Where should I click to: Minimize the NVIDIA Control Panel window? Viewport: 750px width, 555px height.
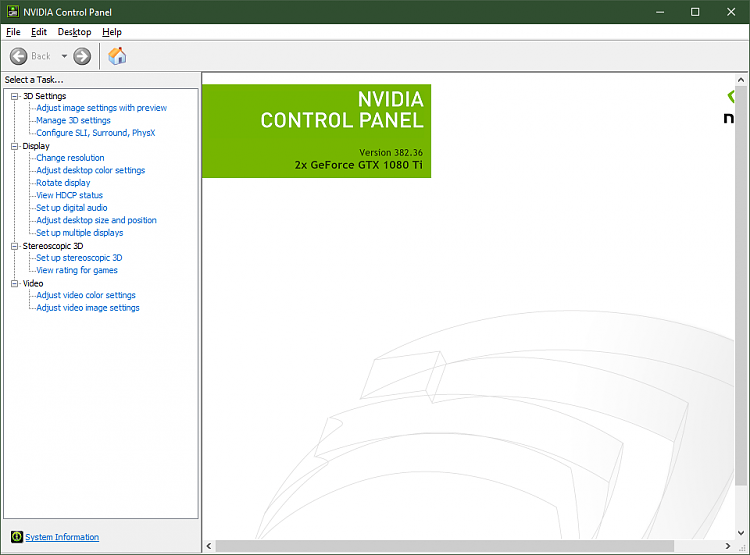point(660,12)
